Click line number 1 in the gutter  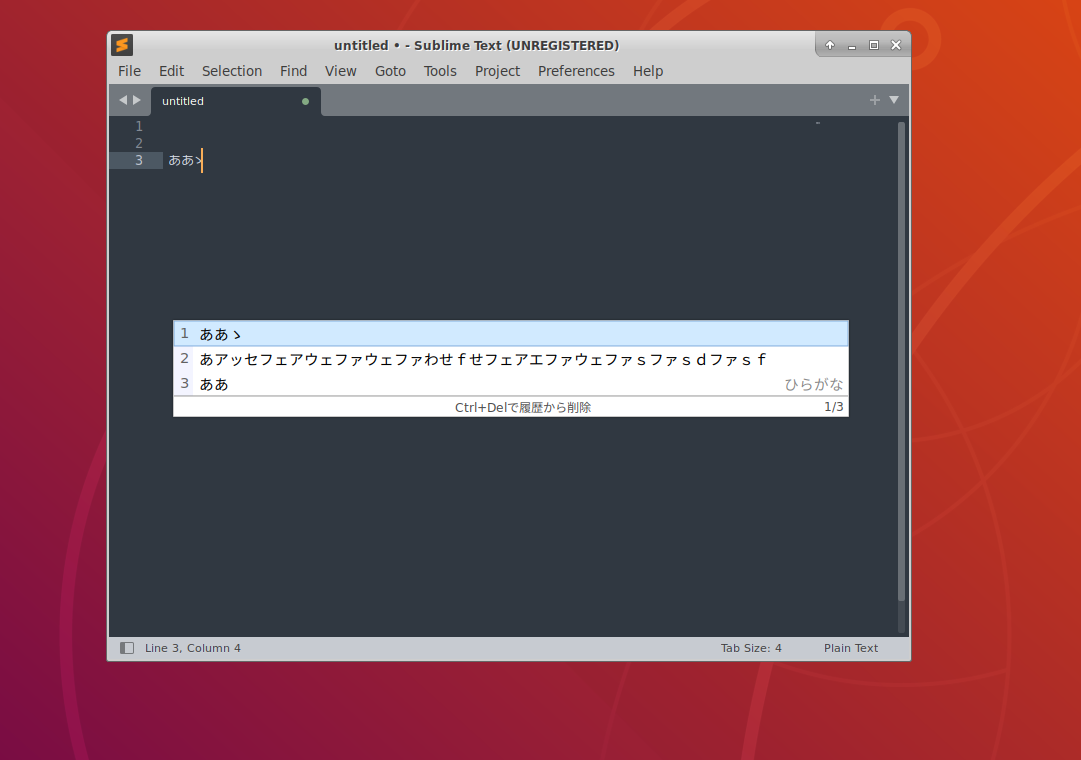[x=138, y=127]
